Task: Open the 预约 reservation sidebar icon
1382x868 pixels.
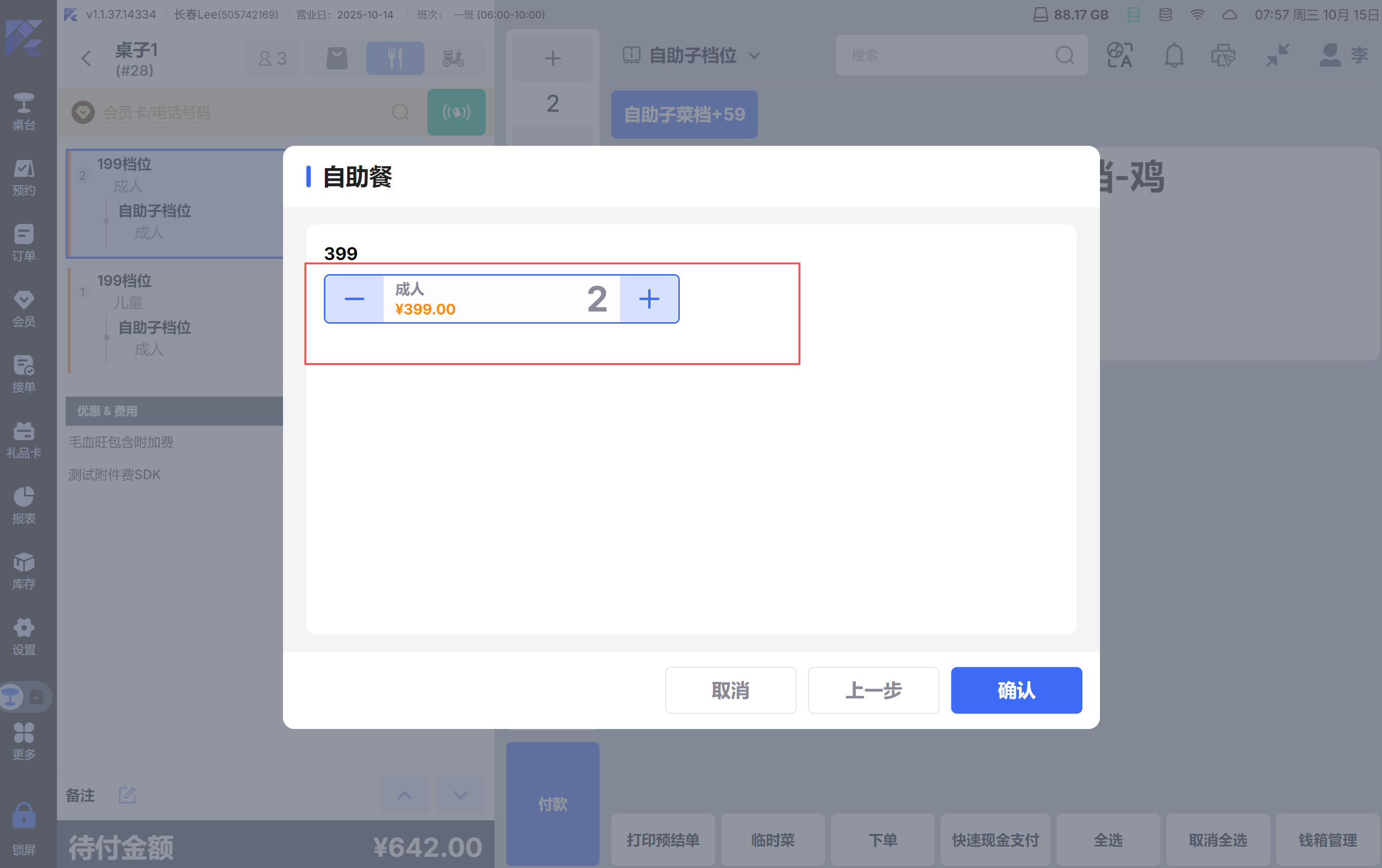Action: pos(23,177)
